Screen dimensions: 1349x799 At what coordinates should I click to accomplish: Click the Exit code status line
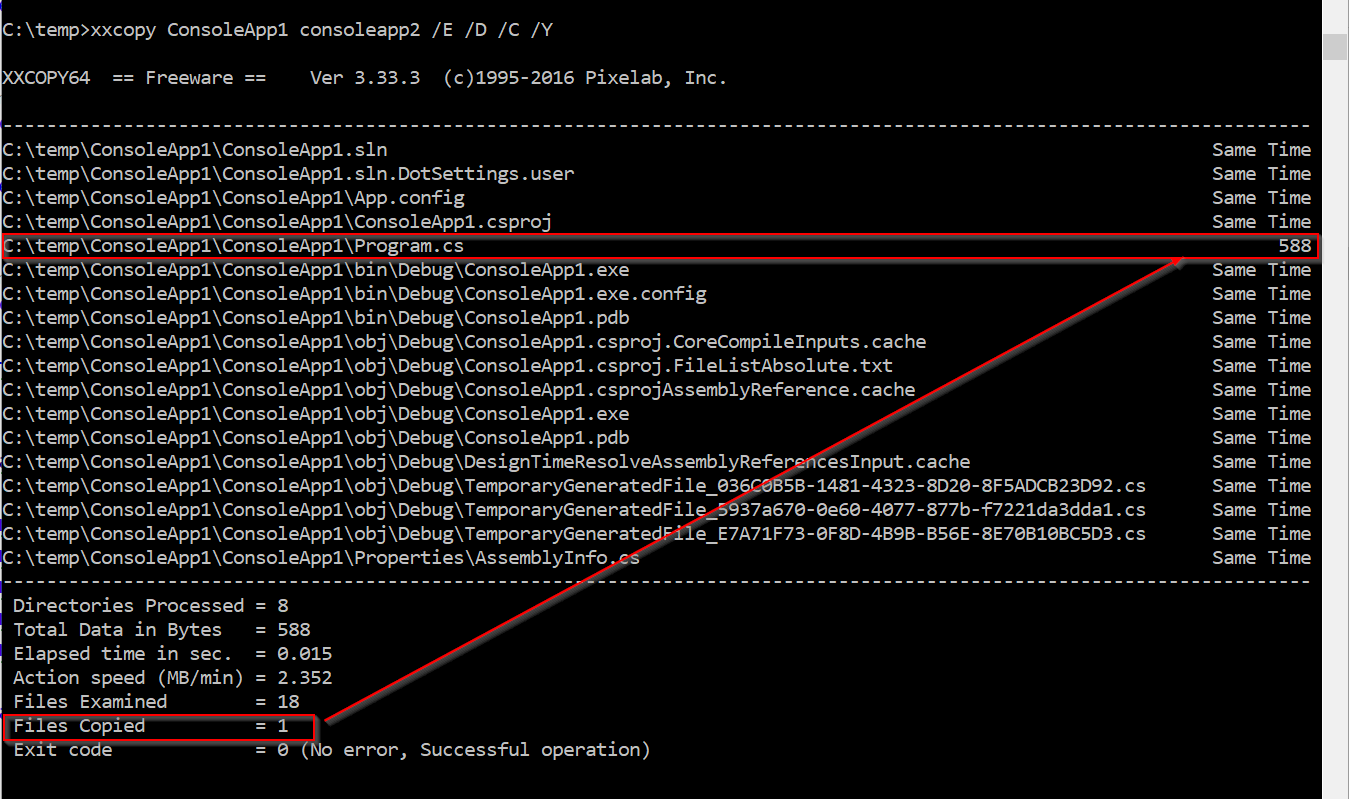(x=332, y=750)
